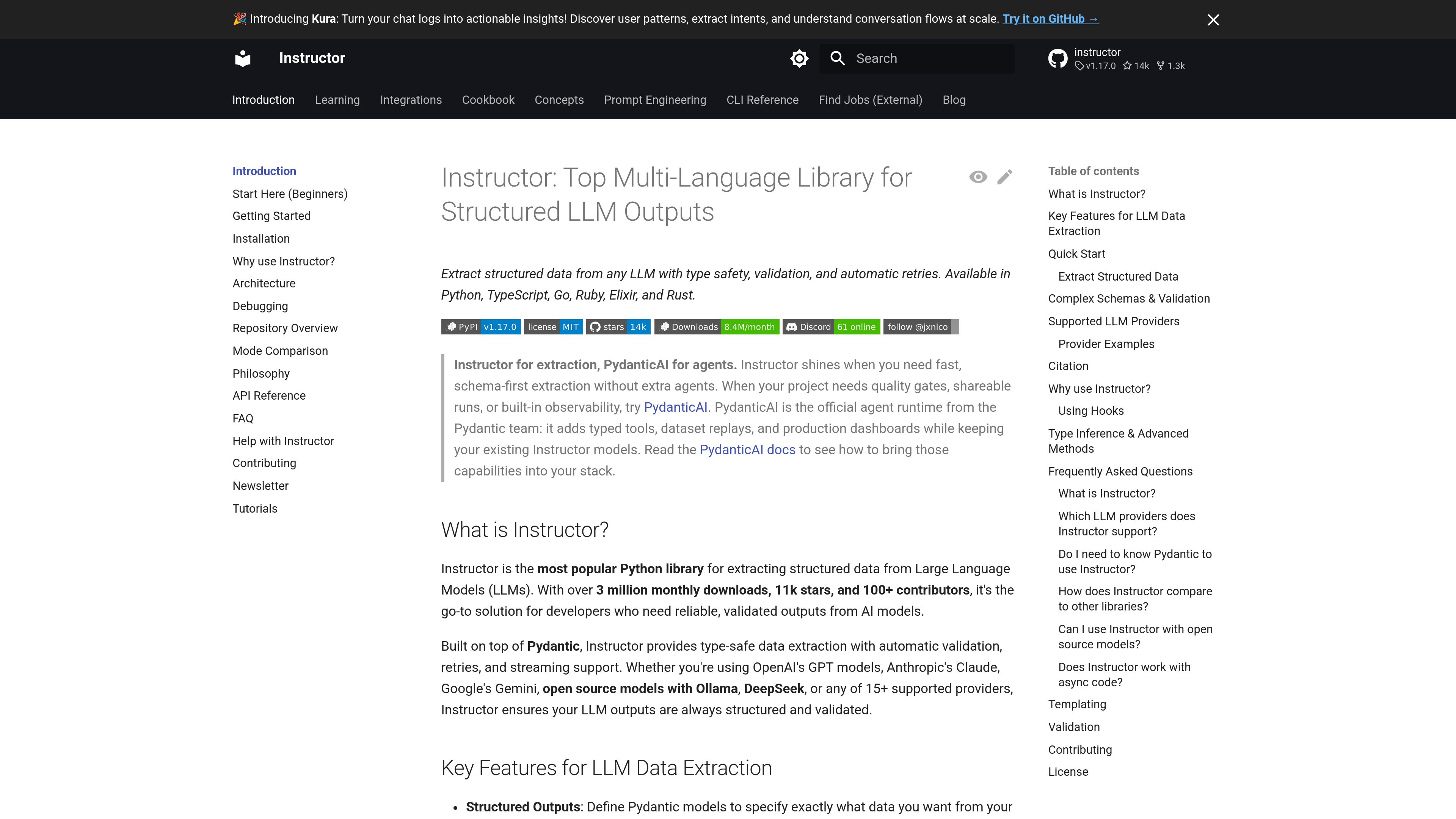
Task: Edit this page with pencil icon
Action: click(x=1004, y=177)
